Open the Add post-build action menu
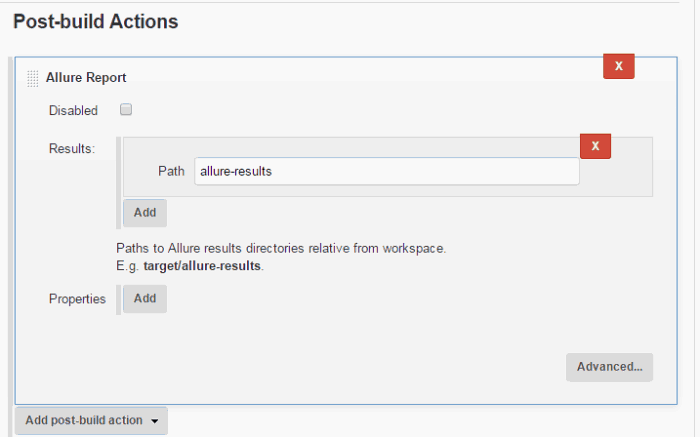The width and height of the screenshot is (700, 437). 92,420
